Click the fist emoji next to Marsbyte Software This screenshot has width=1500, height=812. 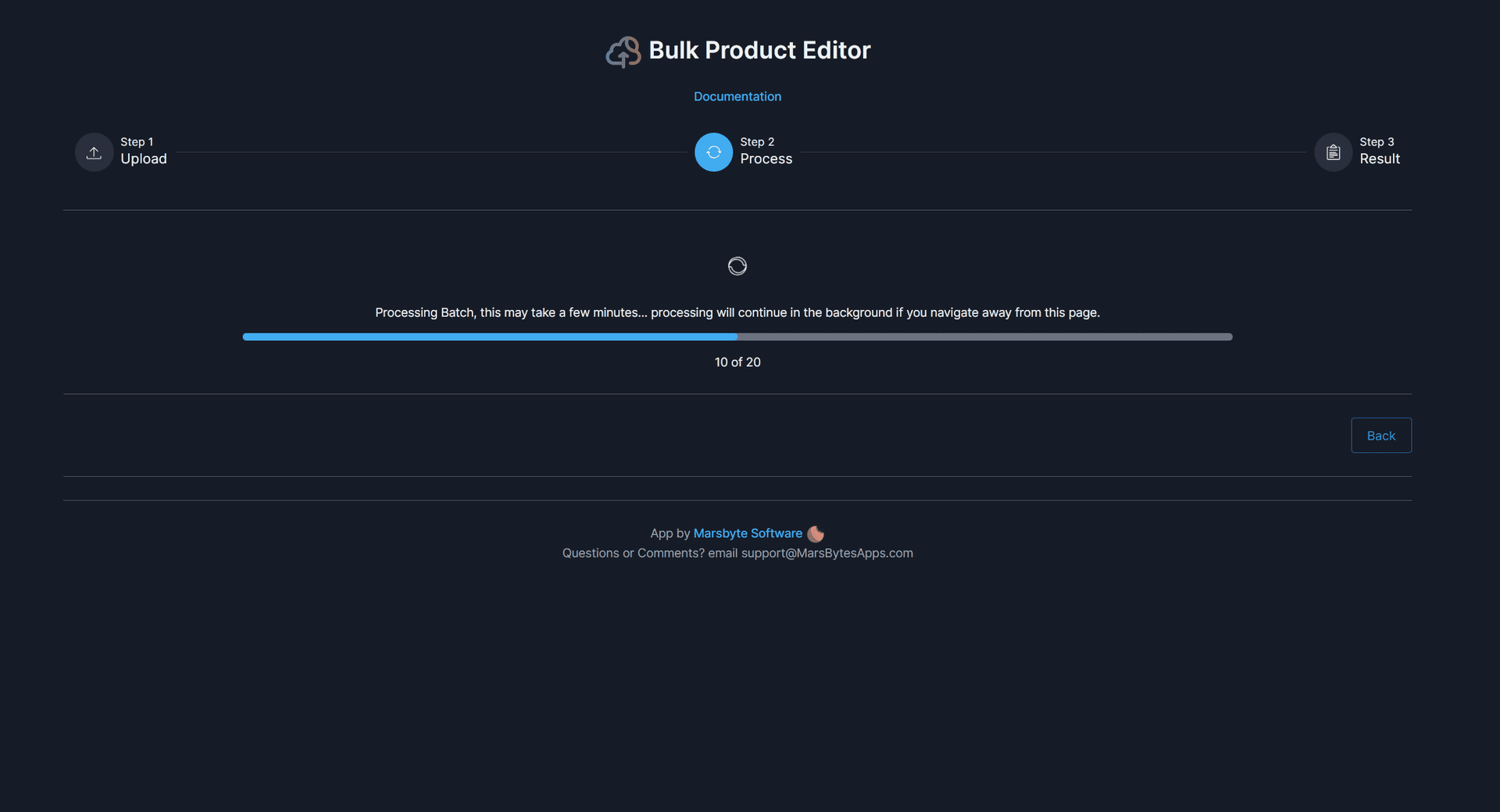(x=815, y=533)
